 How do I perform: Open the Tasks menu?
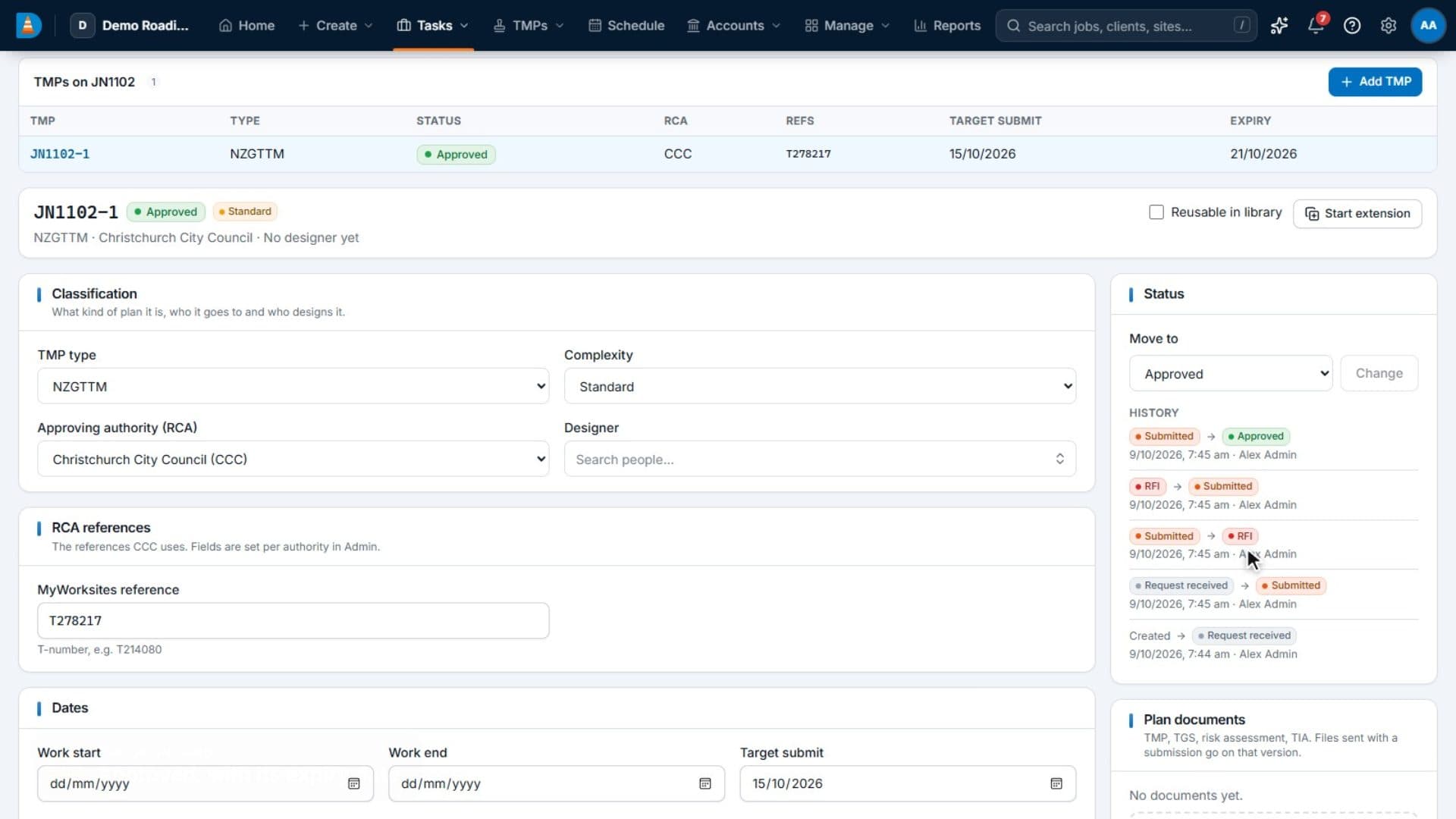tap(433, 26)
